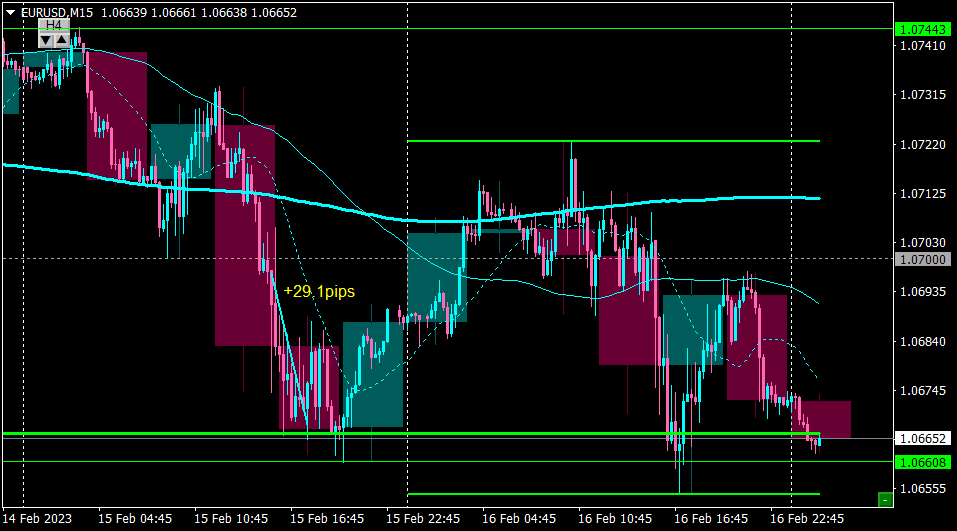Click the 14 Feb 2023 date label
This screenshot has height=531, width=957.
click(37, 519)
